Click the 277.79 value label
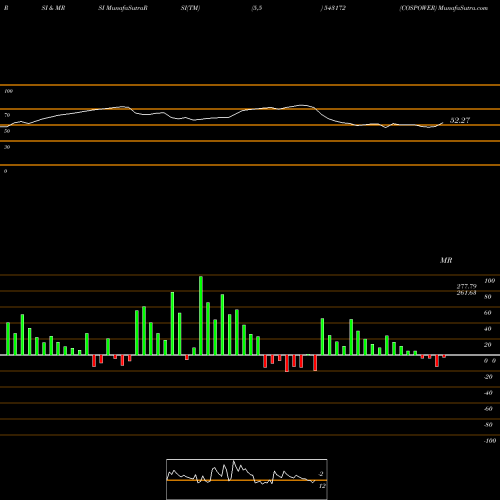500x500 pixels. 466,286
